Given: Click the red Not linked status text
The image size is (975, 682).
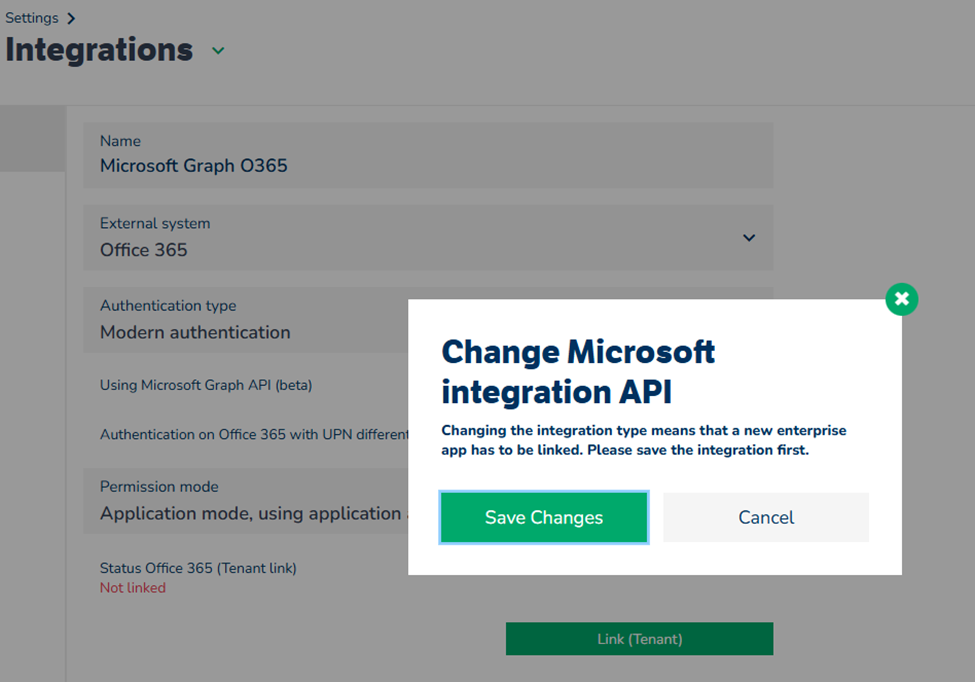Looking at the screenshot, I should [x=132, y=588].
